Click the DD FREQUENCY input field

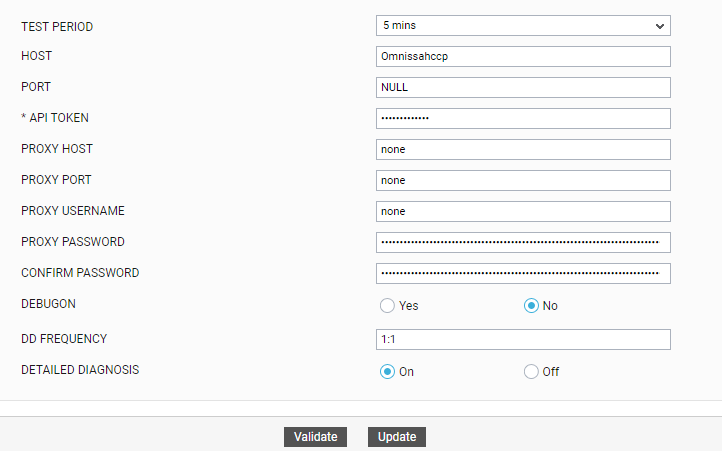tap(522, 340)
